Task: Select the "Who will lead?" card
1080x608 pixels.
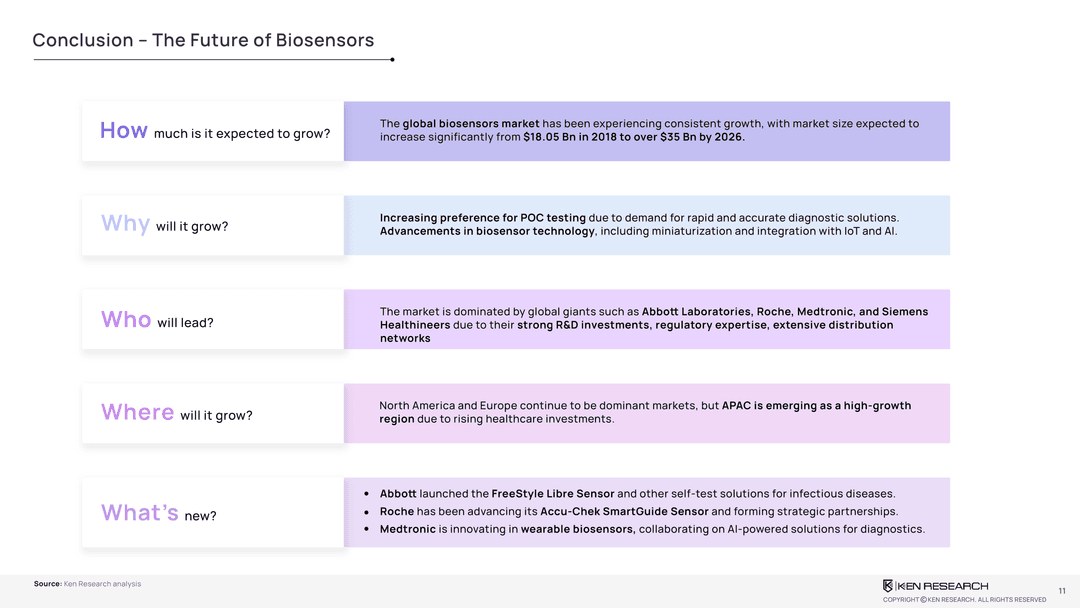Action: tap(213, 320)
